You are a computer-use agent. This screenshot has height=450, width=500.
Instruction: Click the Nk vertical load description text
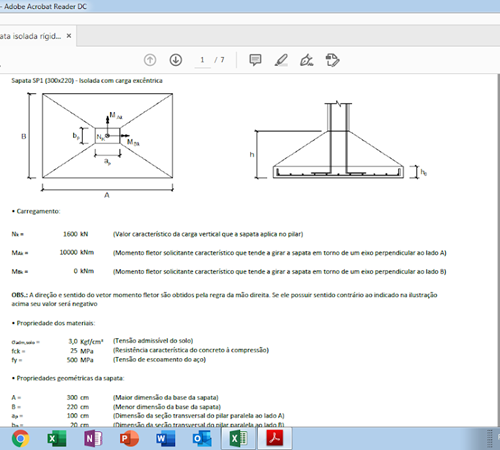[x=208, y=234]
